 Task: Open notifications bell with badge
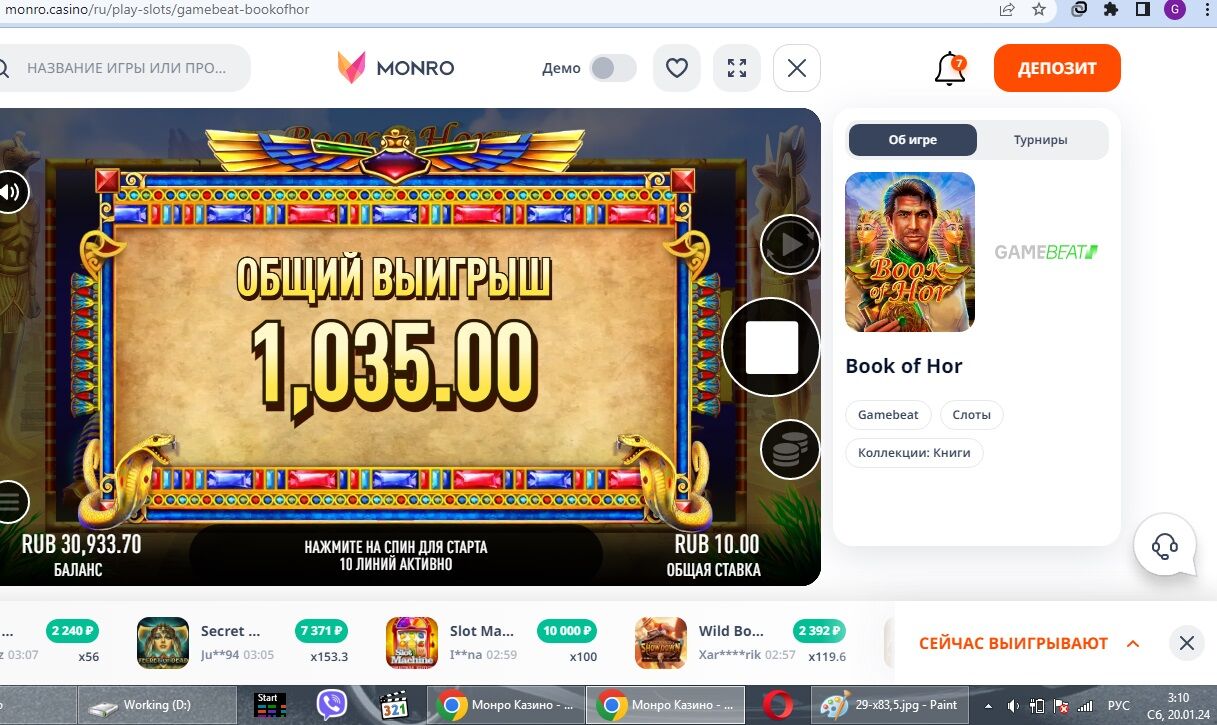(x=950, y=69)
